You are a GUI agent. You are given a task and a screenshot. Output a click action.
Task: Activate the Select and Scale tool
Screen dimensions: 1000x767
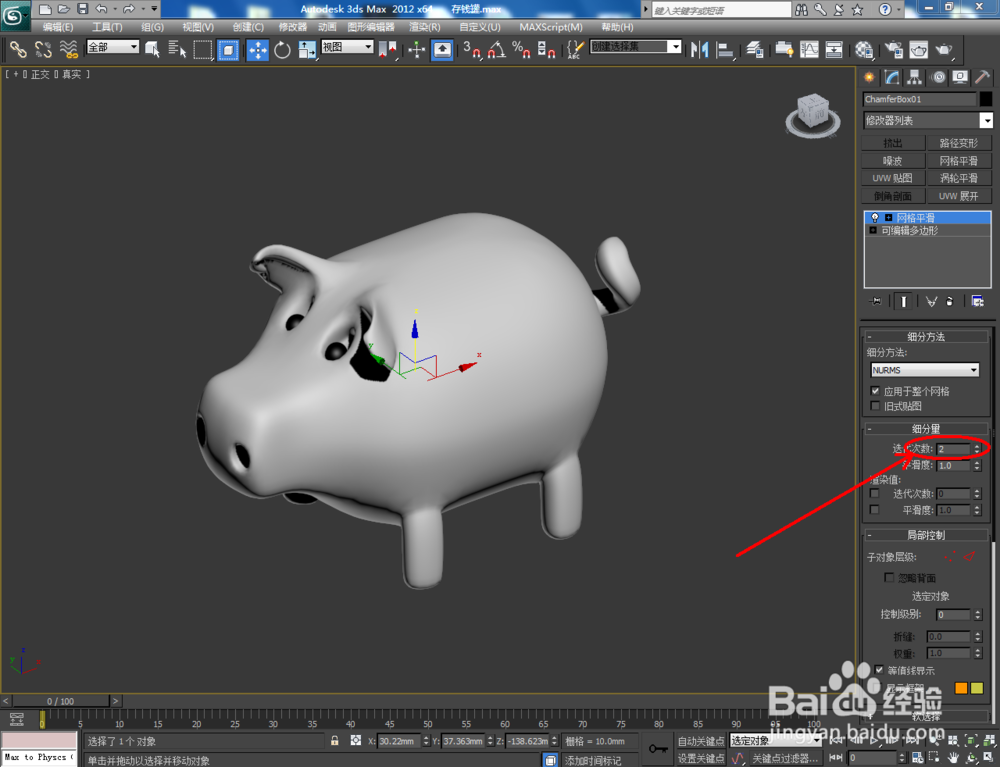307,49
